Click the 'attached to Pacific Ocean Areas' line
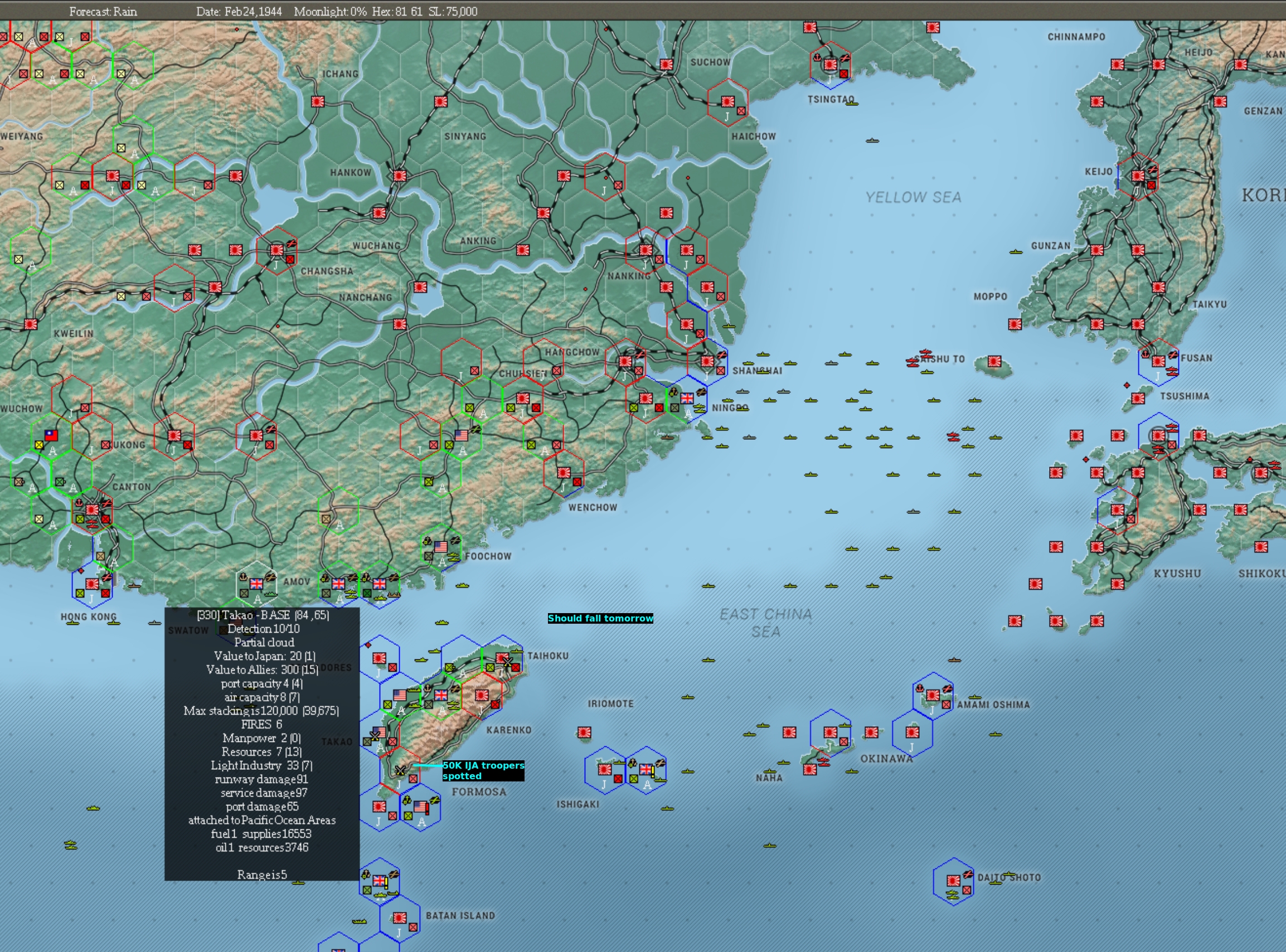 coord(262,820)
